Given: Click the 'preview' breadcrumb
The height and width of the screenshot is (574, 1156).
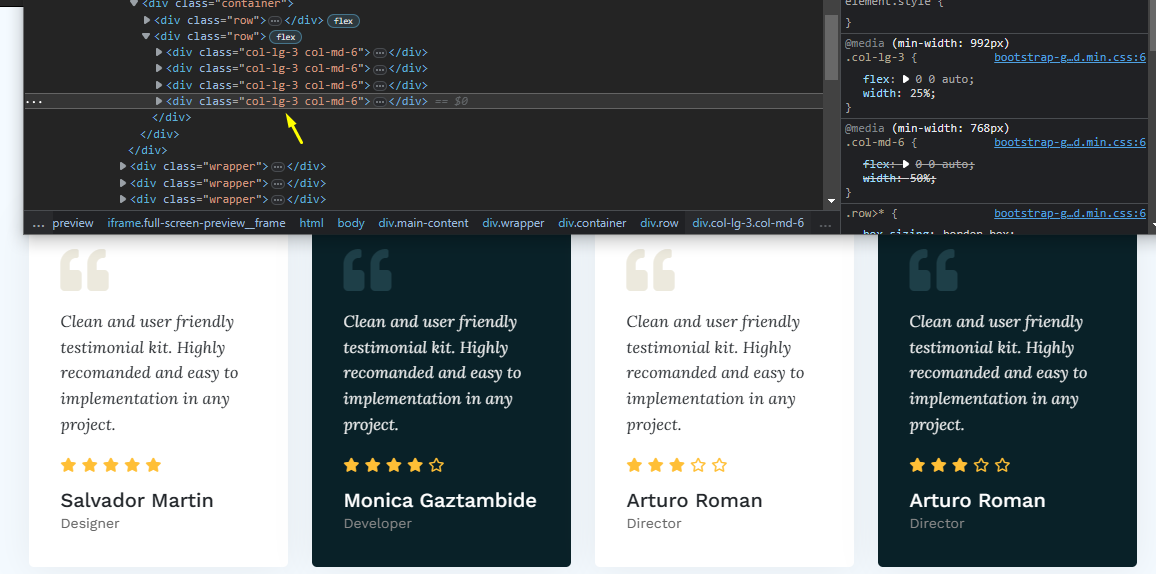Looking at the screenshot, I should pos(73,223).
